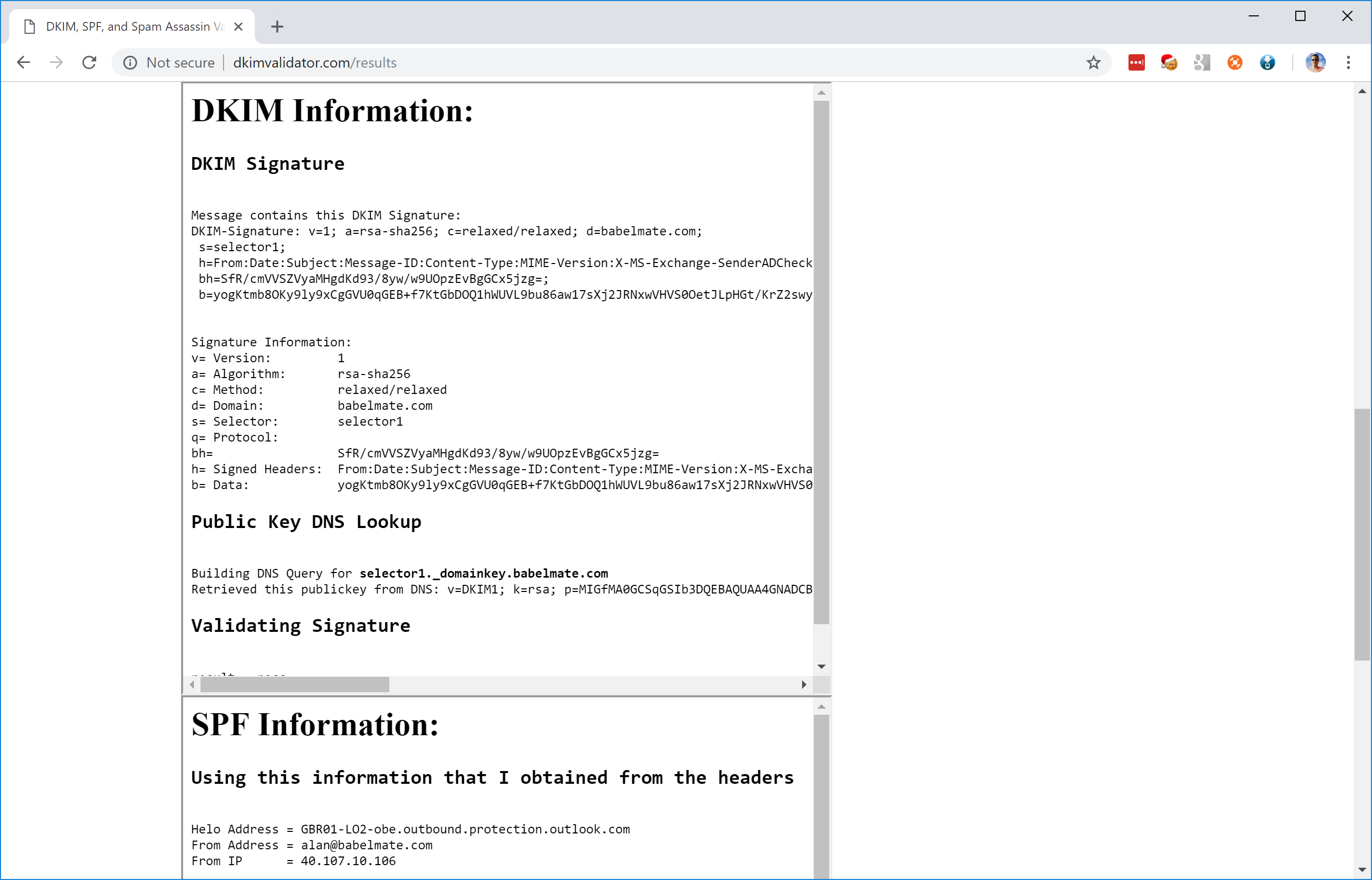This screenshot has height=880, width=1372.
Task: Click From Address alan@babelmate.com line
Action: coord(312,845)
